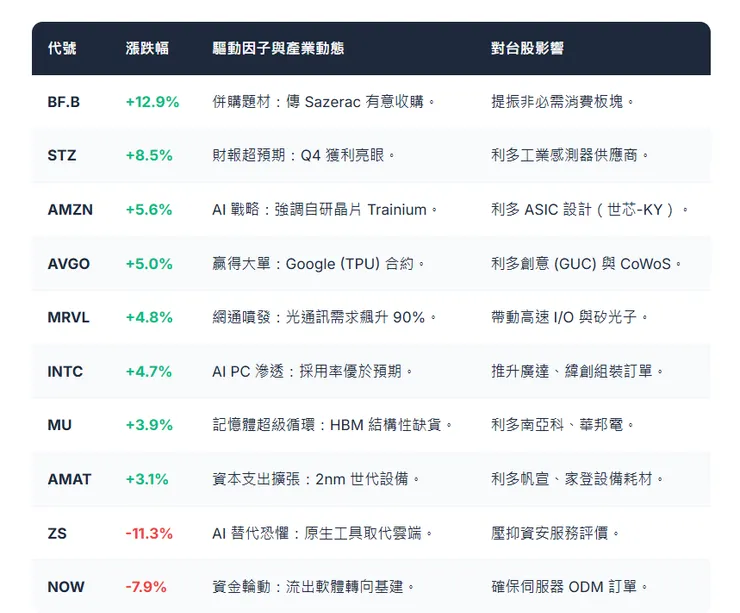Select the AMAT ticker cell
Viewport: 740px width, 613px height.
(x=69, y=479)
